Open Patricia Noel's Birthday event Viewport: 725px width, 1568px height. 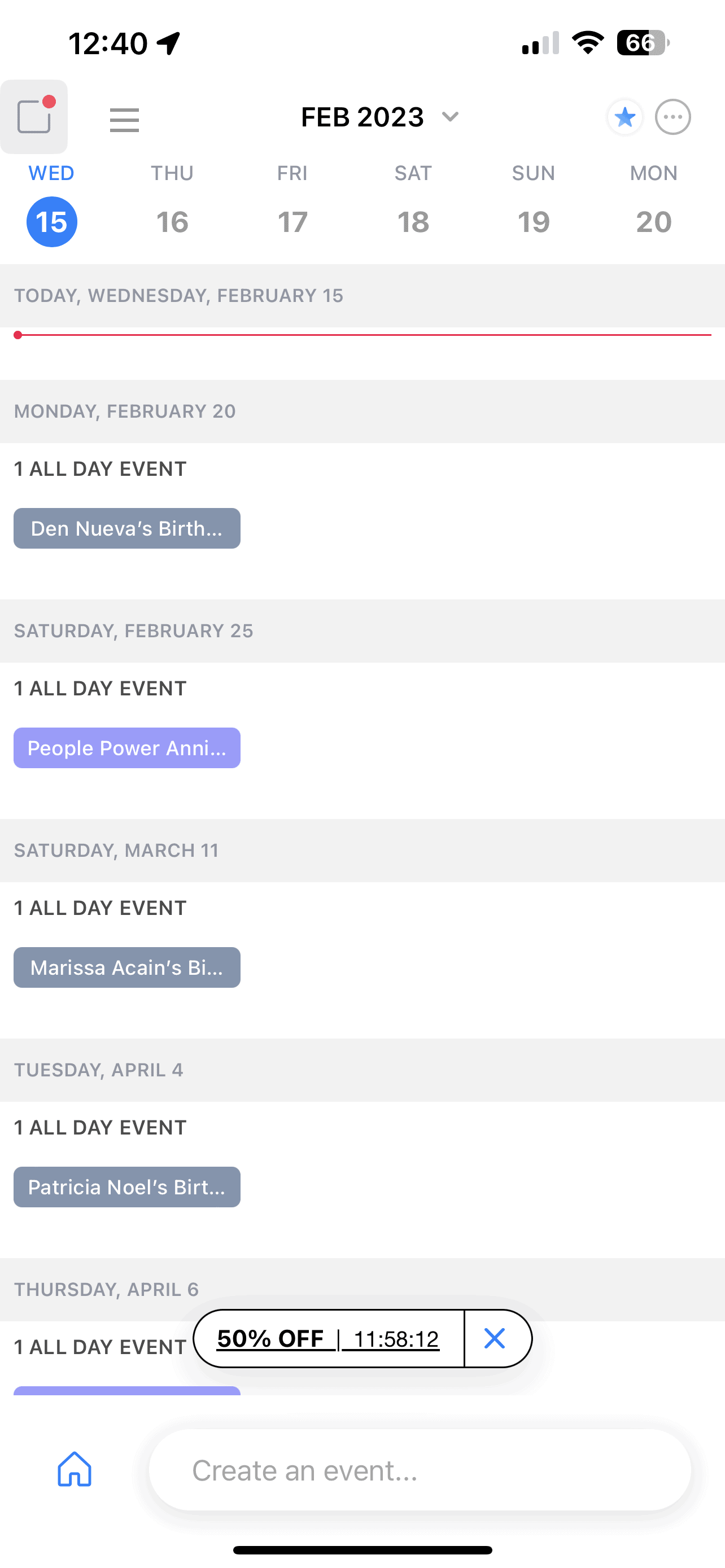click(x=126, y=1186)
